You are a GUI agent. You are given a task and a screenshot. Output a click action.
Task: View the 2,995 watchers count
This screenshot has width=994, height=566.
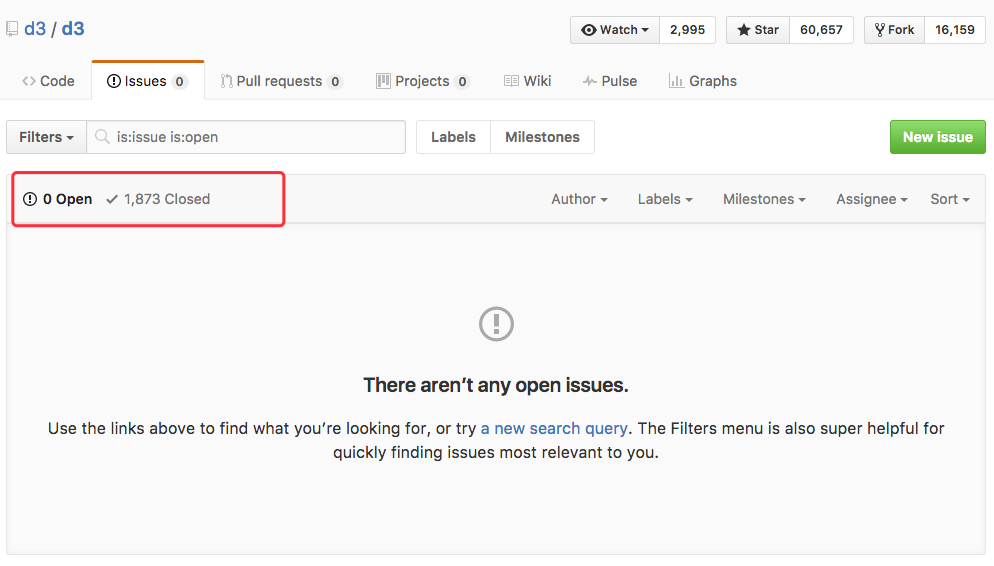[x=687, y=30]
